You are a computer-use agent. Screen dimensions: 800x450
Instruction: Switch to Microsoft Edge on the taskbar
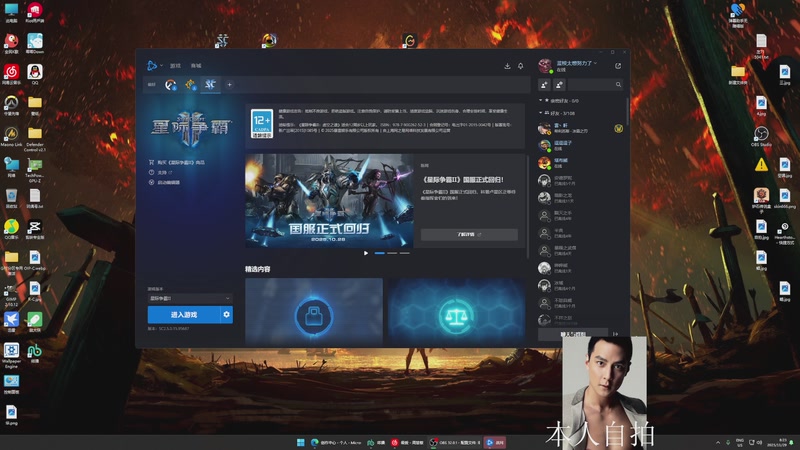point(337,442)
